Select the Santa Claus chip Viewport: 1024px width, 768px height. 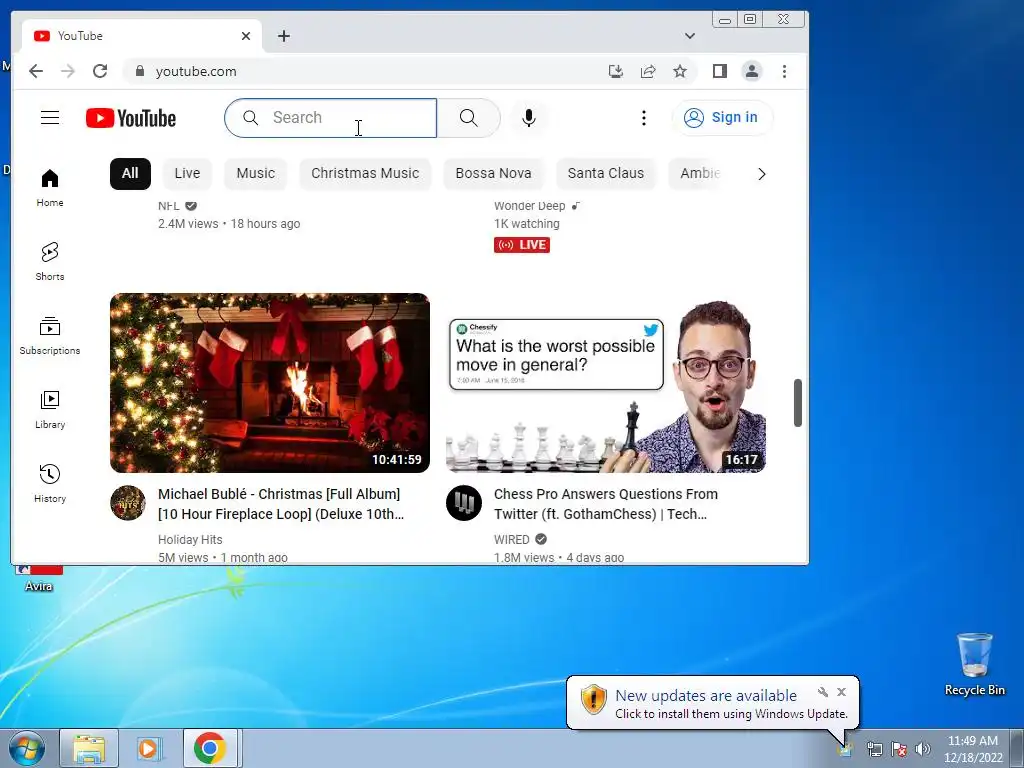pos(605,173)
